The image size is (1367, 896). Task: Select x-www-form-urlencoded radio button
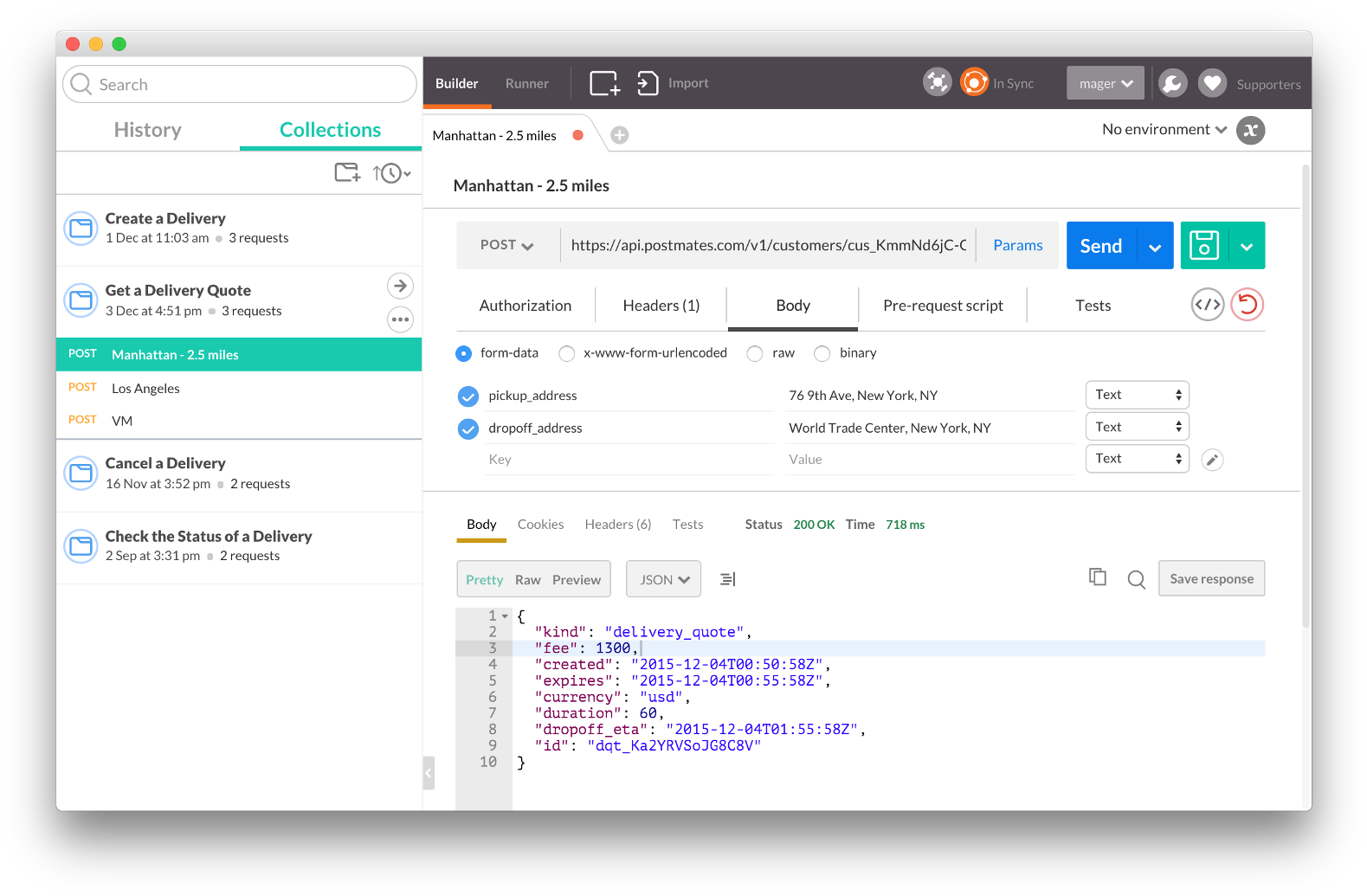[567, 353]
